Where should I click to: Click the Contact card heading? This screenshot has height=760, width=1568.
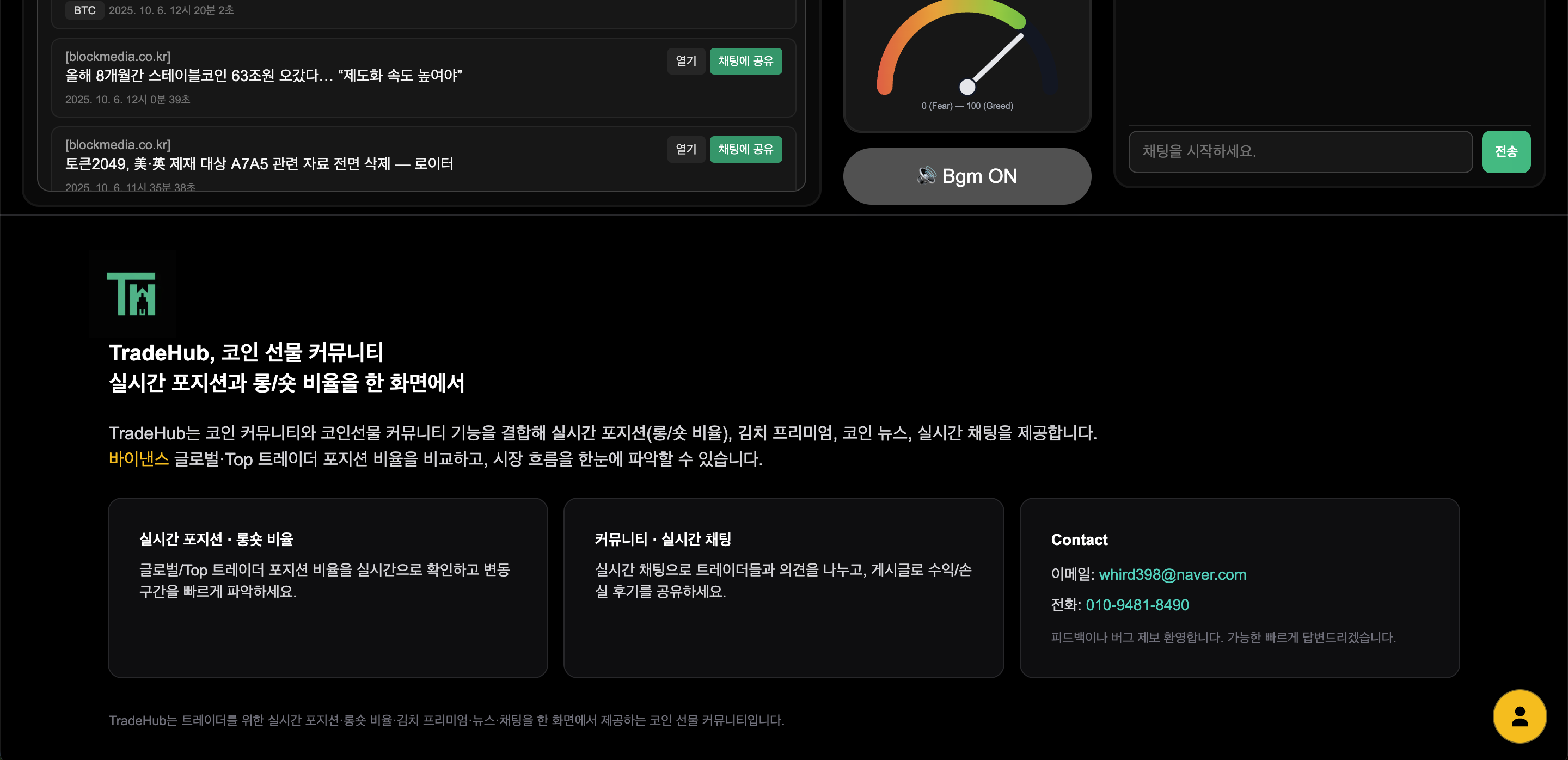coord(1079,540)
